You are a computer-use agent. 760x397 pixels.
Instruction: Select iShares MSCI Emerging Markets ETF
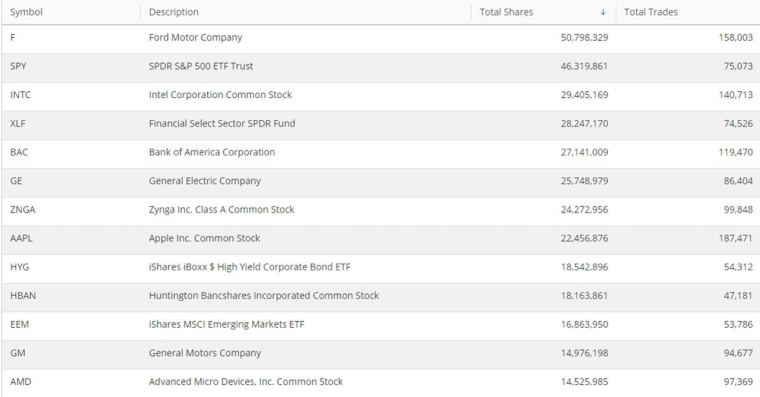226,324
